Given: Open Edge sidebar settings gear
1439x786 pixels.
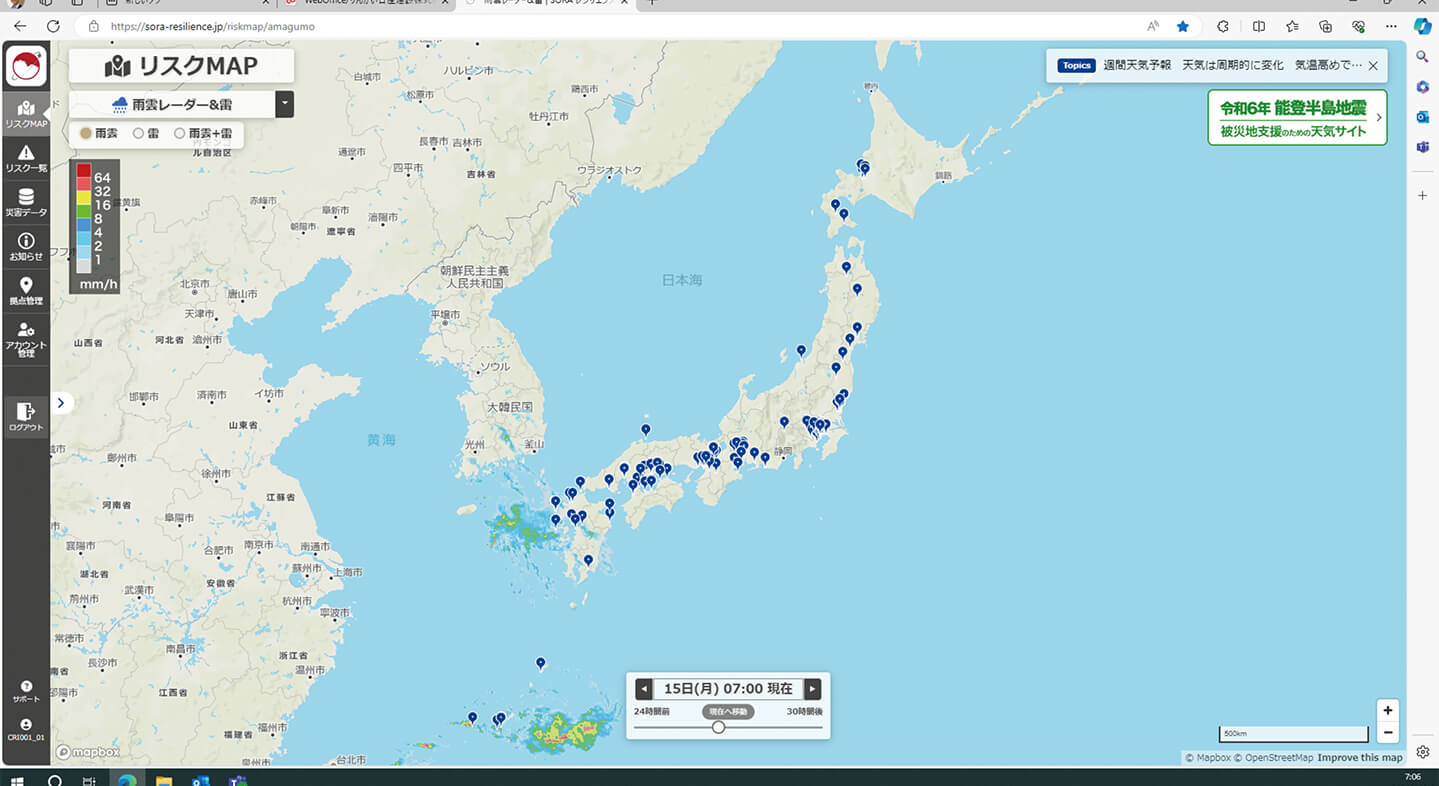Looking at the screenshot, I should 1422,751.
